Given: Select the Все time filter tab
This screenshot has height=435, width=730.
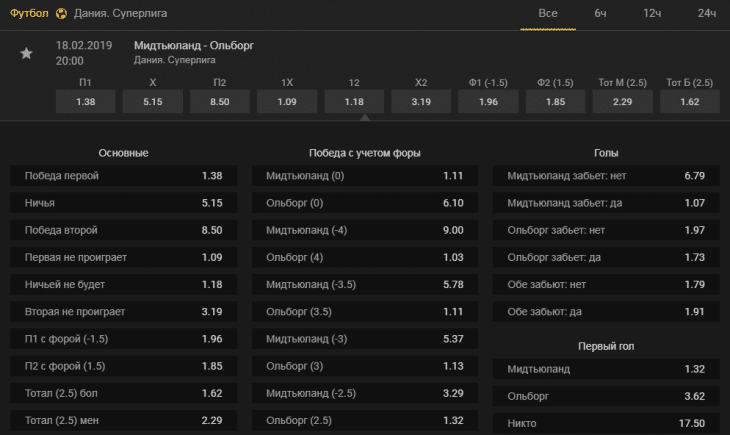Looking at the screenshot, I should 548,14.
